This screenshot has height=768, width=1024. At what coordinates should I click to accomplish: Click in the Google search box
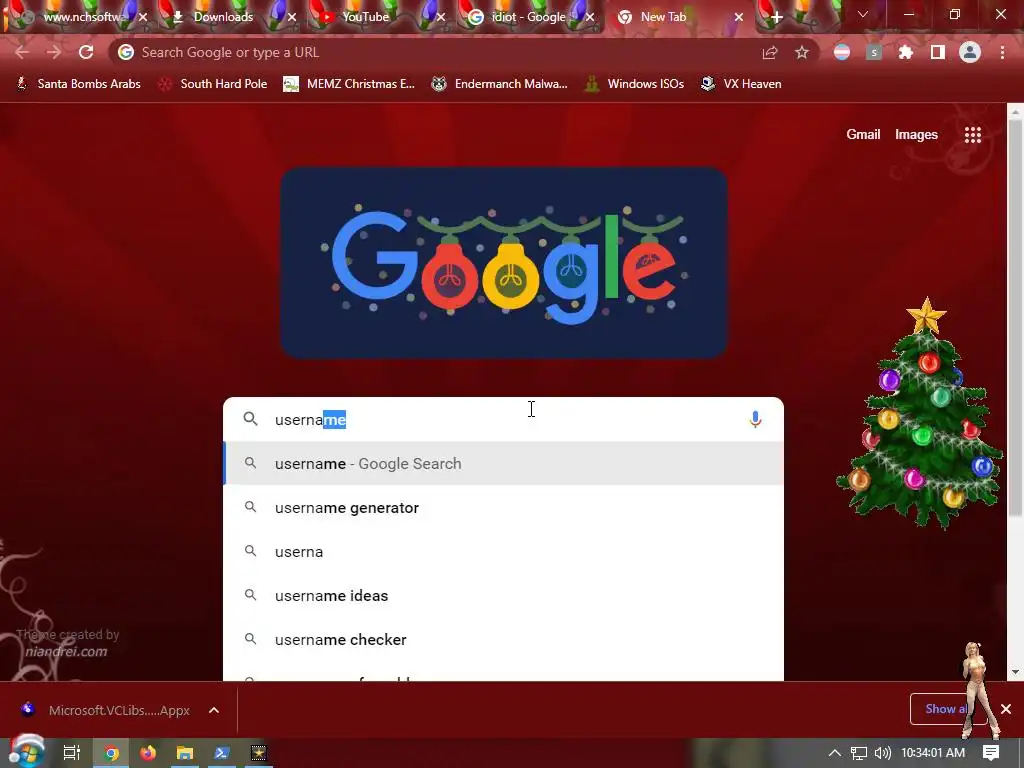503,419
